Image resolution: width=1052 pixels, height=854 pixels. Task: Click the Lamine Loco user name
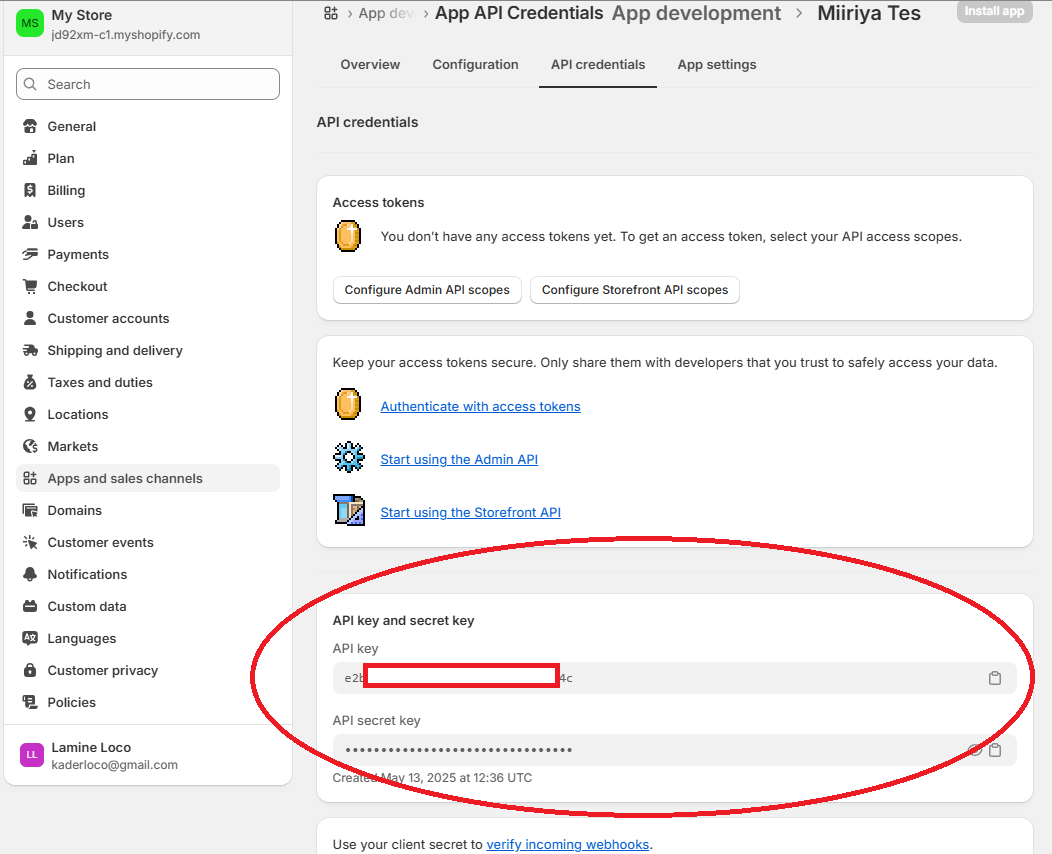point(91,747)
